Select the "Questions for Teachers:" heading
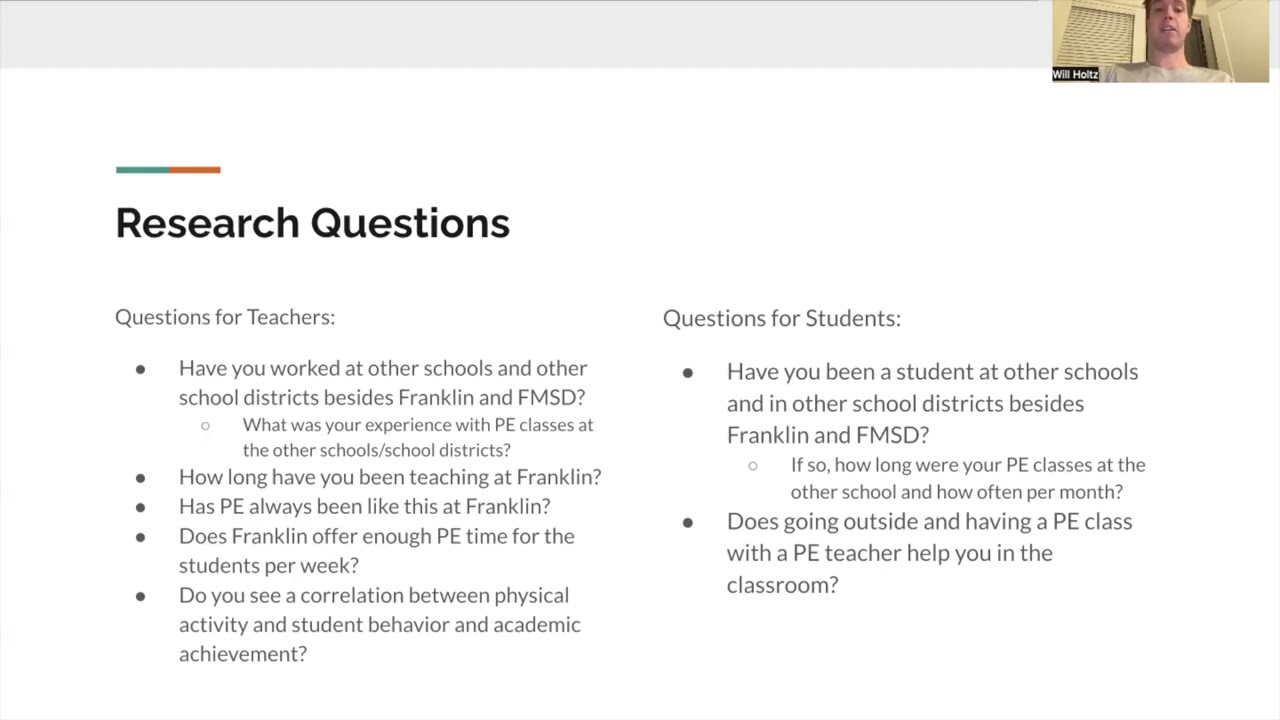Viewport: 1280px width, 720px height. coord(225,317)
